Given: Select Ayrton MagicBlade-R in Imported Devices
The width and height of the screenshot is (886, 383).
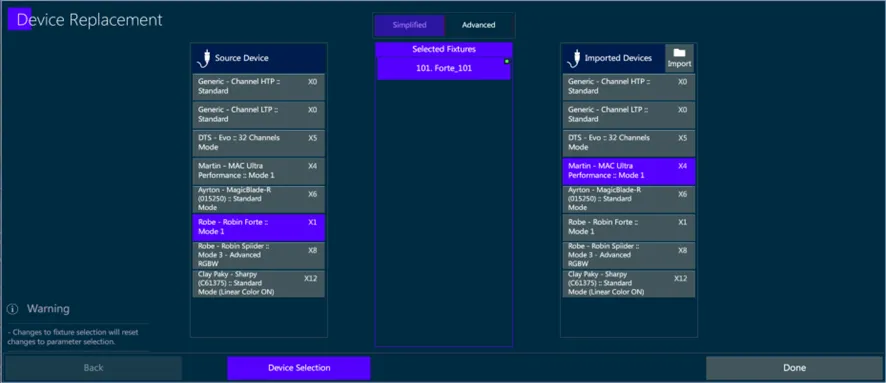Looking at the screenshot, I should pyautogui.click(x=629, y=199).
